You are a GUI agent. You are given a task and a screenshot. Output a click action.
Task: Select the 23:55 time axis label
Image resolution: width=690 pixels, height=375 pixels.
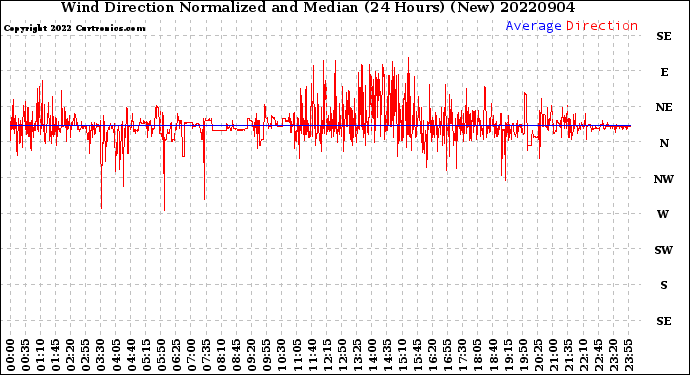629,355
